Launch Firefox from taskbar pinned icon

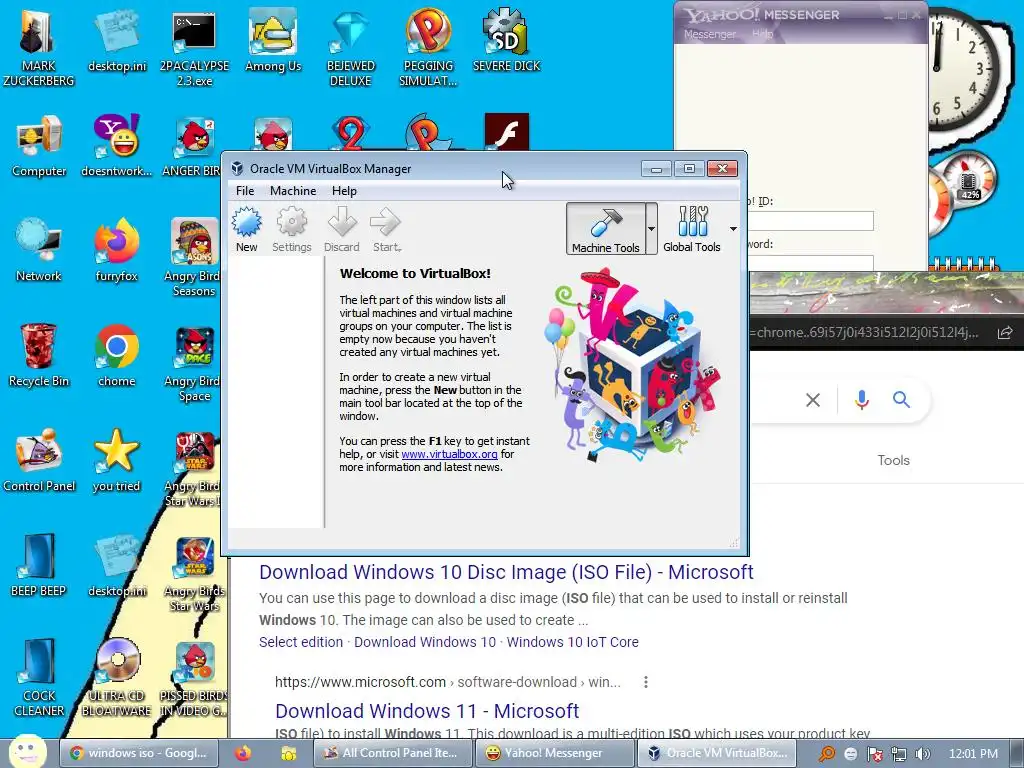[243, 753]
